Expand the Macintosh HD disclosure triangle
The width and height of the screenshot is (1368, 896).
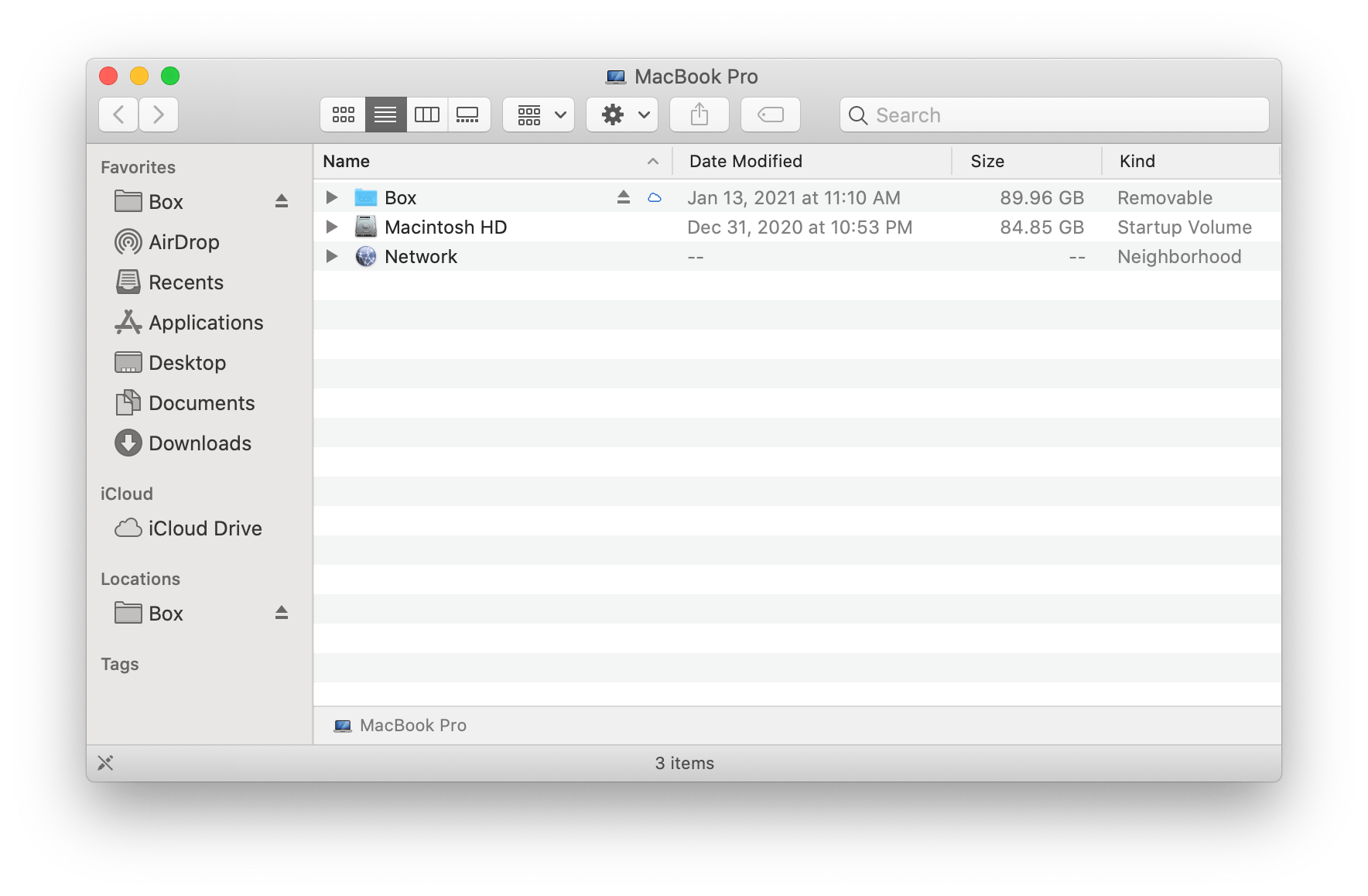(x=331, y=227)
